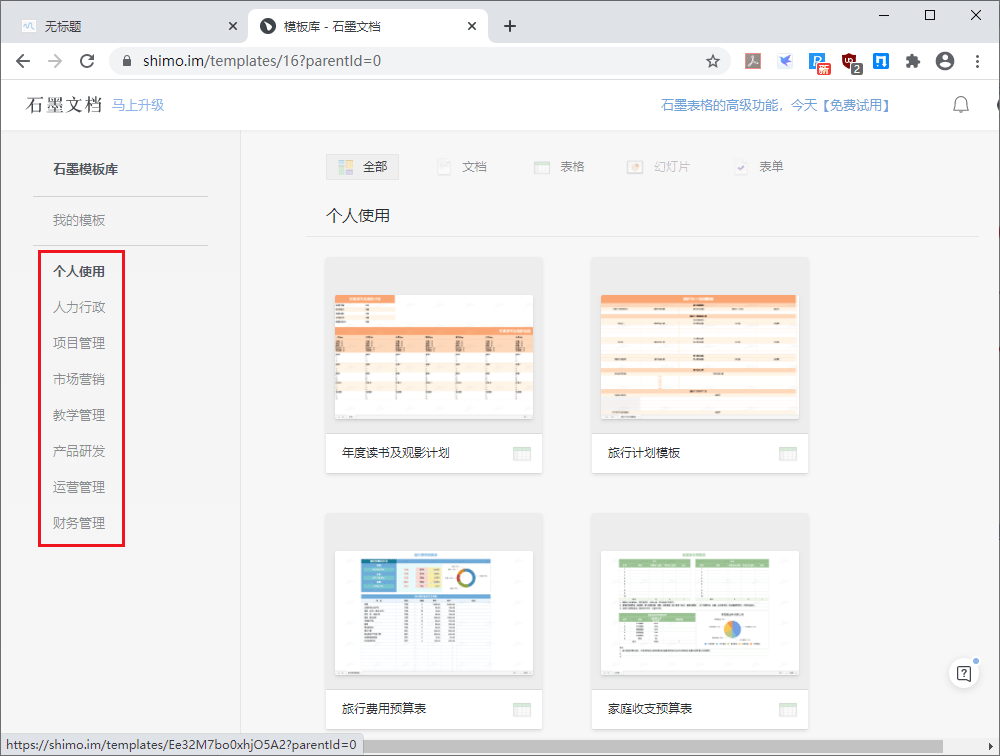
Task: Click the 马上升级 upgrade link
Action: click(138, 105)
